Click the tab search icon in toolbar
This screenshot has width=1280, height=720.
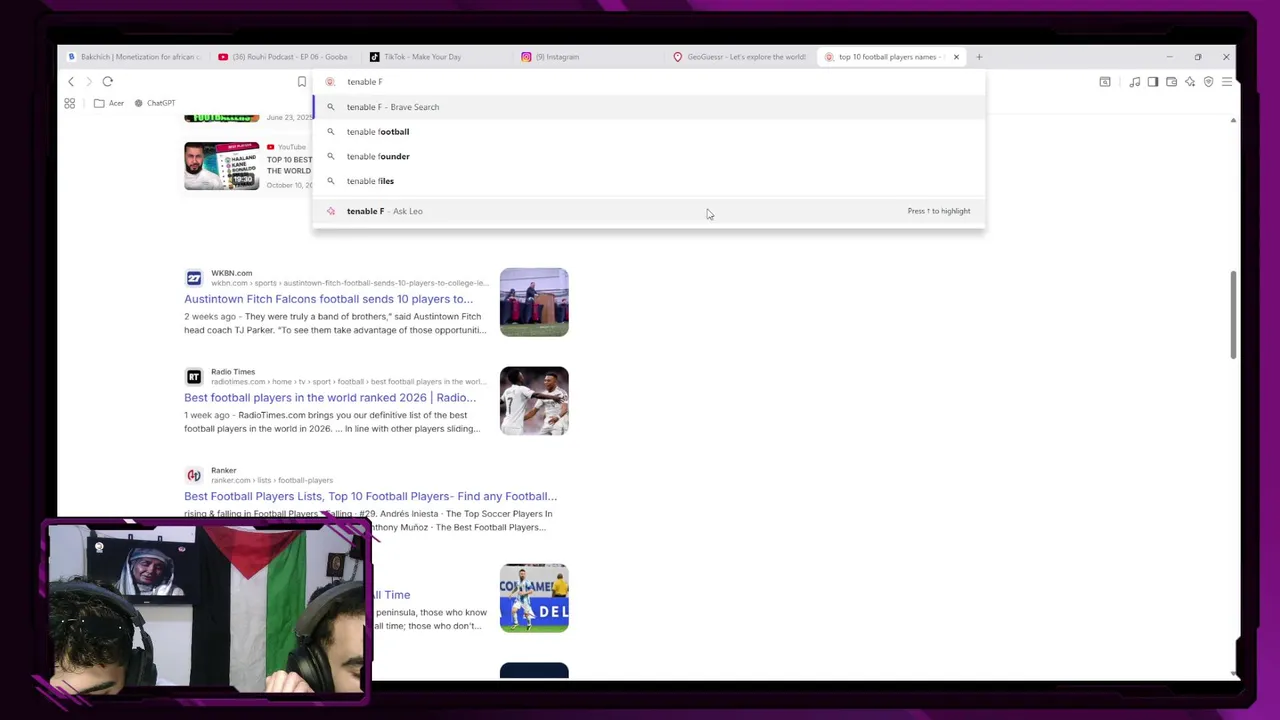[x=1105, y=82]
